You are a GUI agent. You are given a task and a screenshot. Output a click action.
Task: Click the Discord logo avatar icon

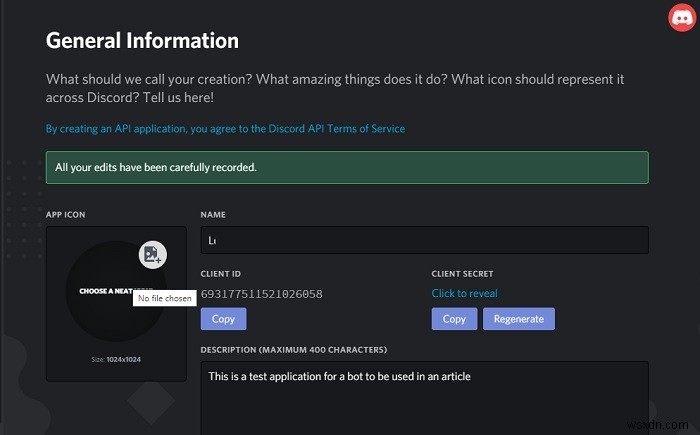pos(682,18)
